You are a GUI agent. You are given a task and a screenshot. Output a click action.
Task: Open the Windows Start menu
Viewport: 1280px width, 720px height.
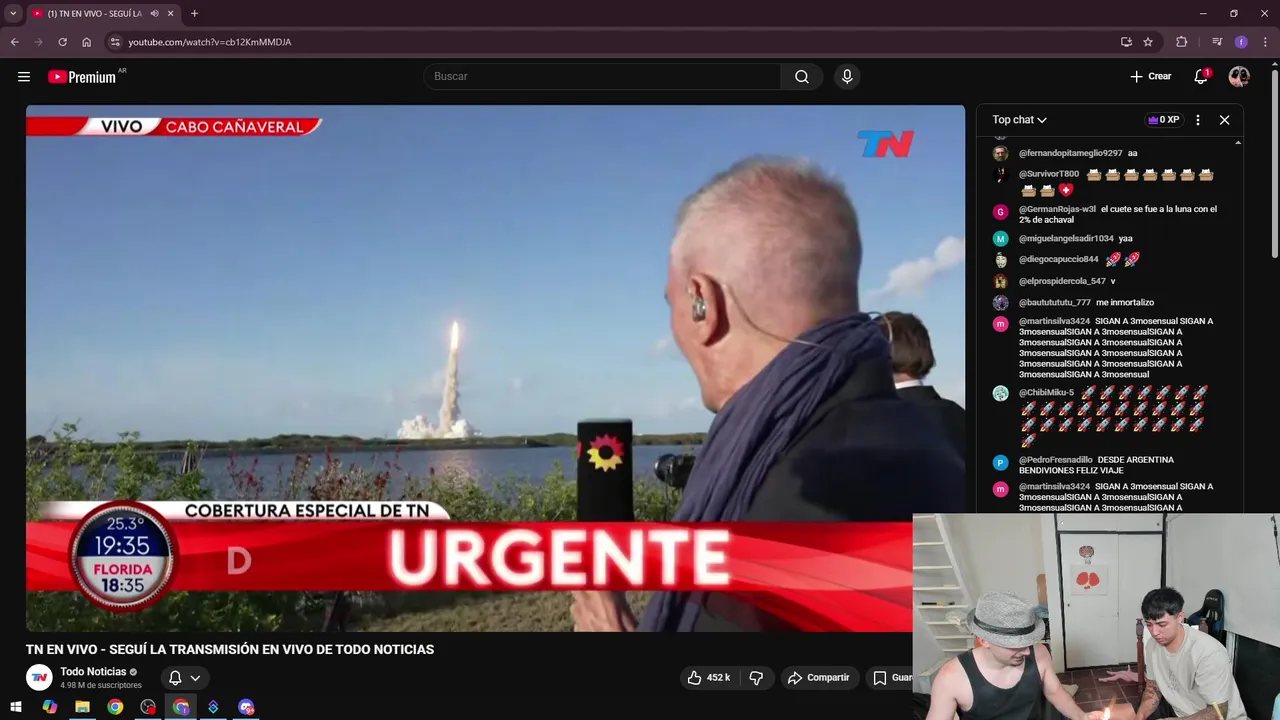pyautogui.click(x=16, y=707)
